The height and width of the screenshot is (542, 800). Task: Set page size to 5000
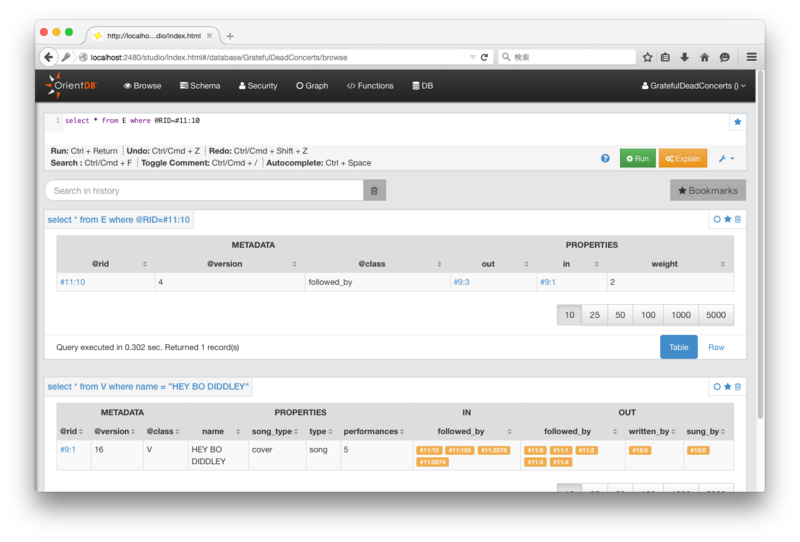coord(716,315)
